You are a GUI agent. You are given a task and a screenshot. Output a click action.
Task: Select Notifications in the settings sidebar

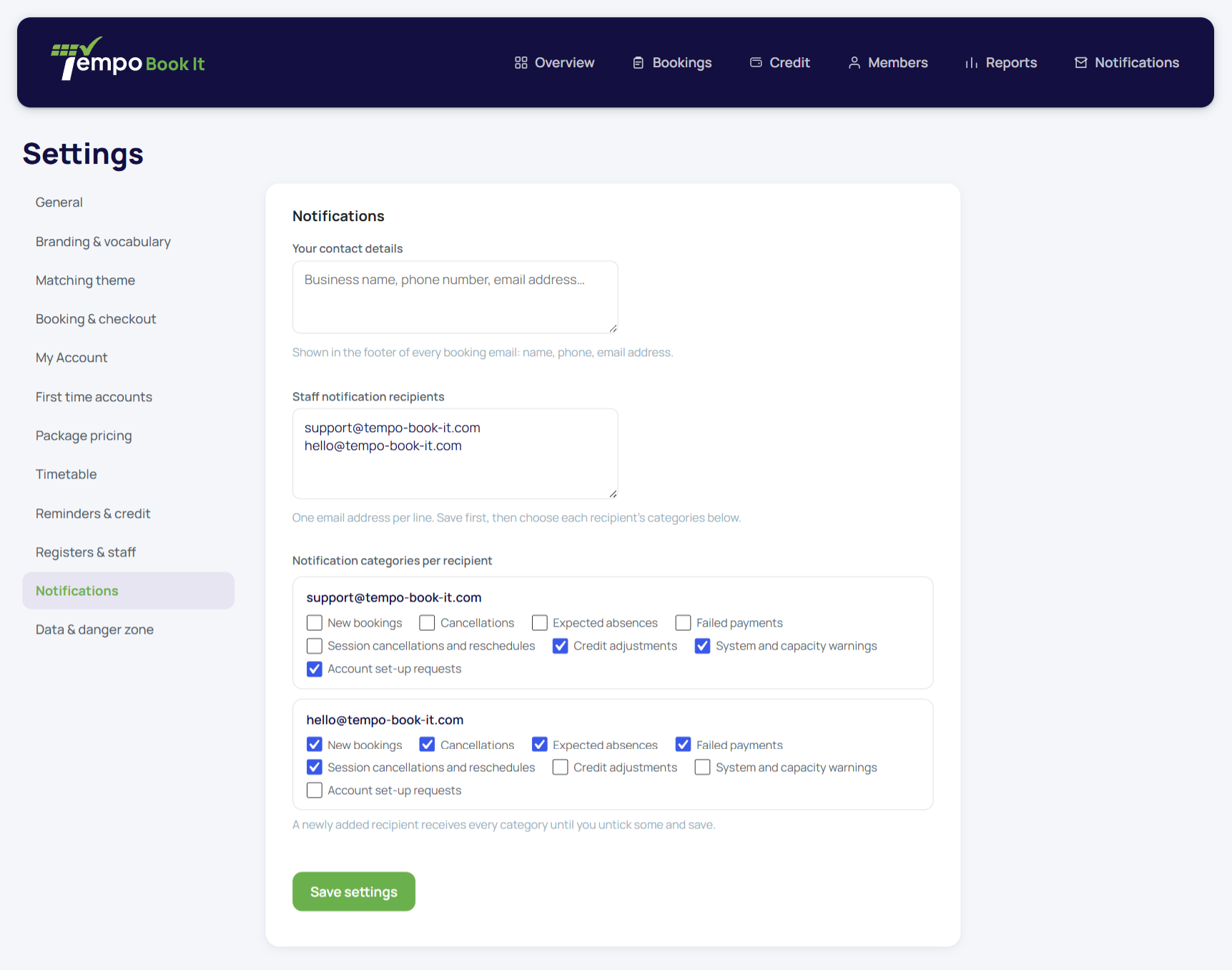(129, 591)
